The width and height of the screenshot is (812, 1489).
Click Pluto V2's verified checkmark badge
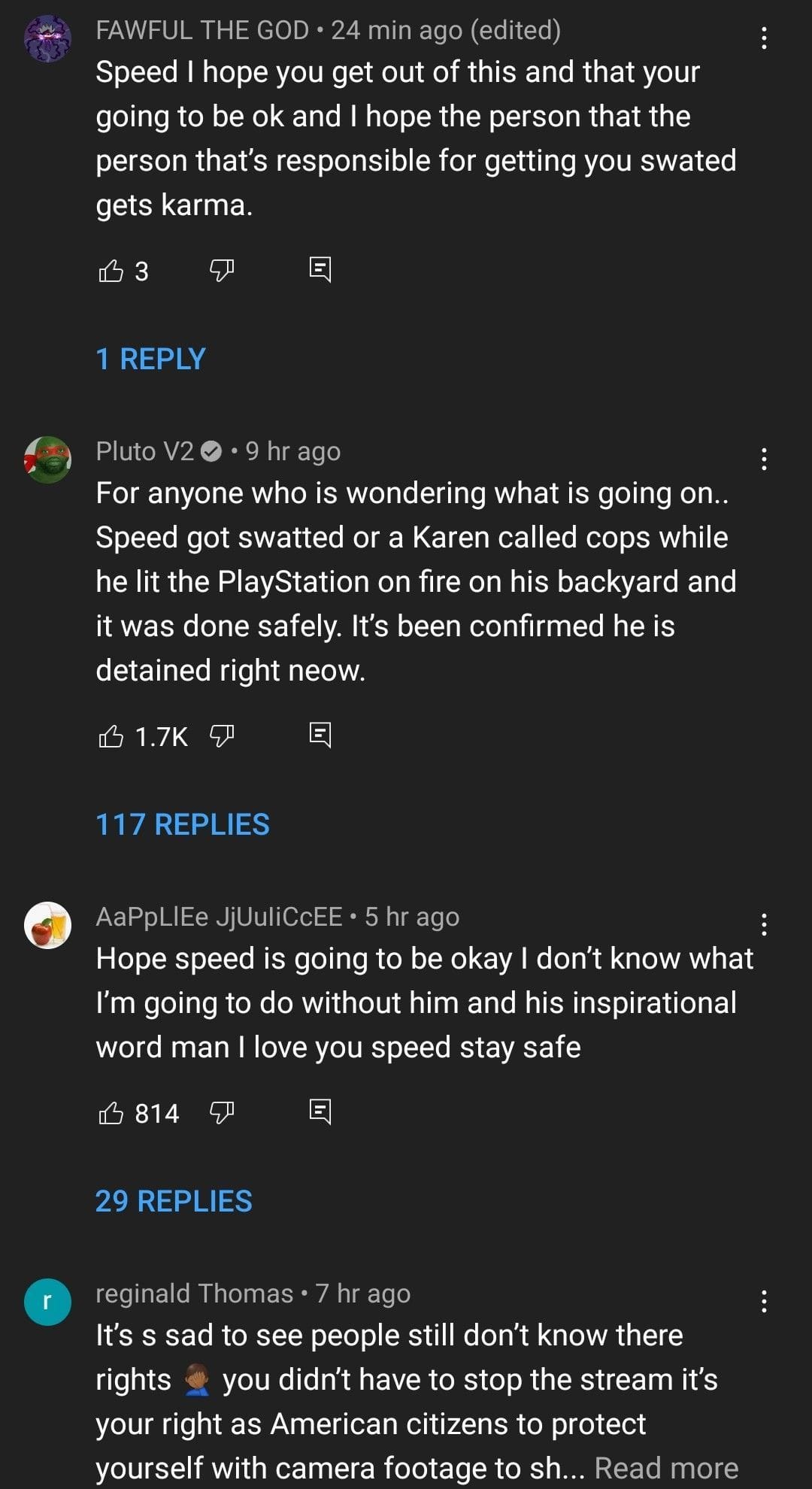[213, 451]
